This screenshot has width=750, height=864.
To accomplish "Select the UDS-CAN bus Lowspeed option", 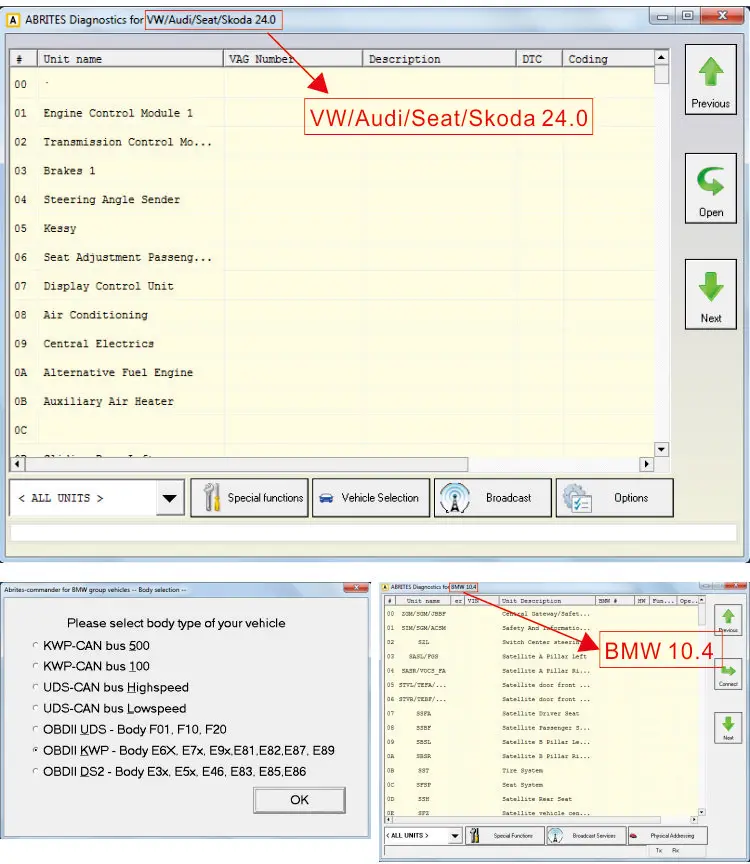I will coord(36,708).
